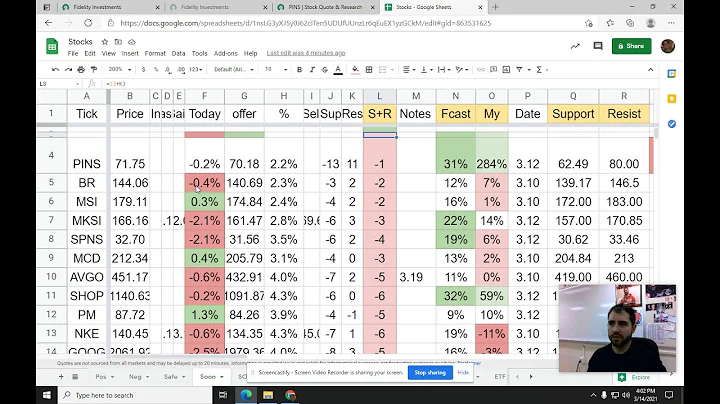Switch to the Pos sheet tab
Screen dimensions: 720x404
pyautogui.click(x=105, y=376)
